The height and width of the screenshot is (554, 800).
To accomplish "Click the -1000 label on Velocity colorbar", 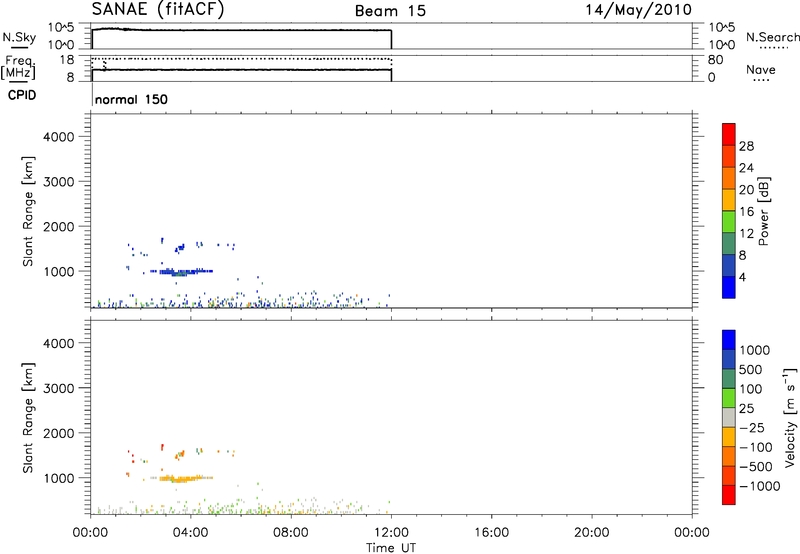I will click(x=759, y=486).
